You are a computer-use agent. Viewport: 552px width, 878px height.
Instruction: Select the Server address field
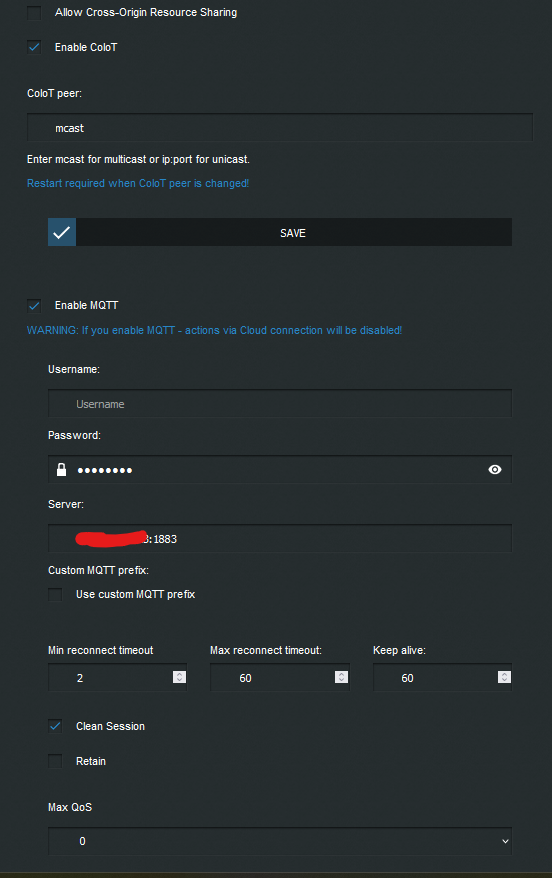(x=280, y=539)
